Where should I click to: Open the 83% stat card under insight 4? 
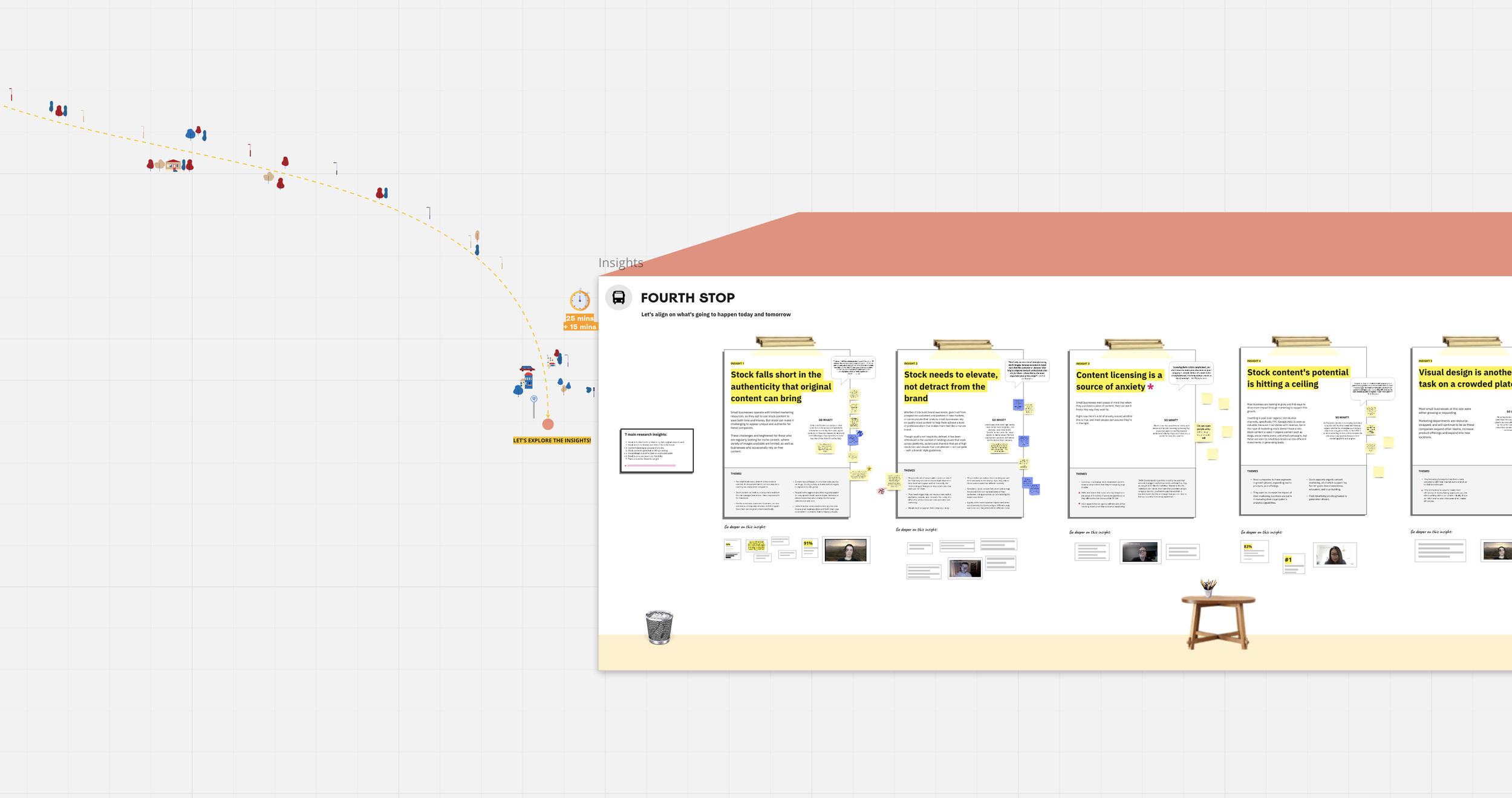click(x=1254, y=552)
